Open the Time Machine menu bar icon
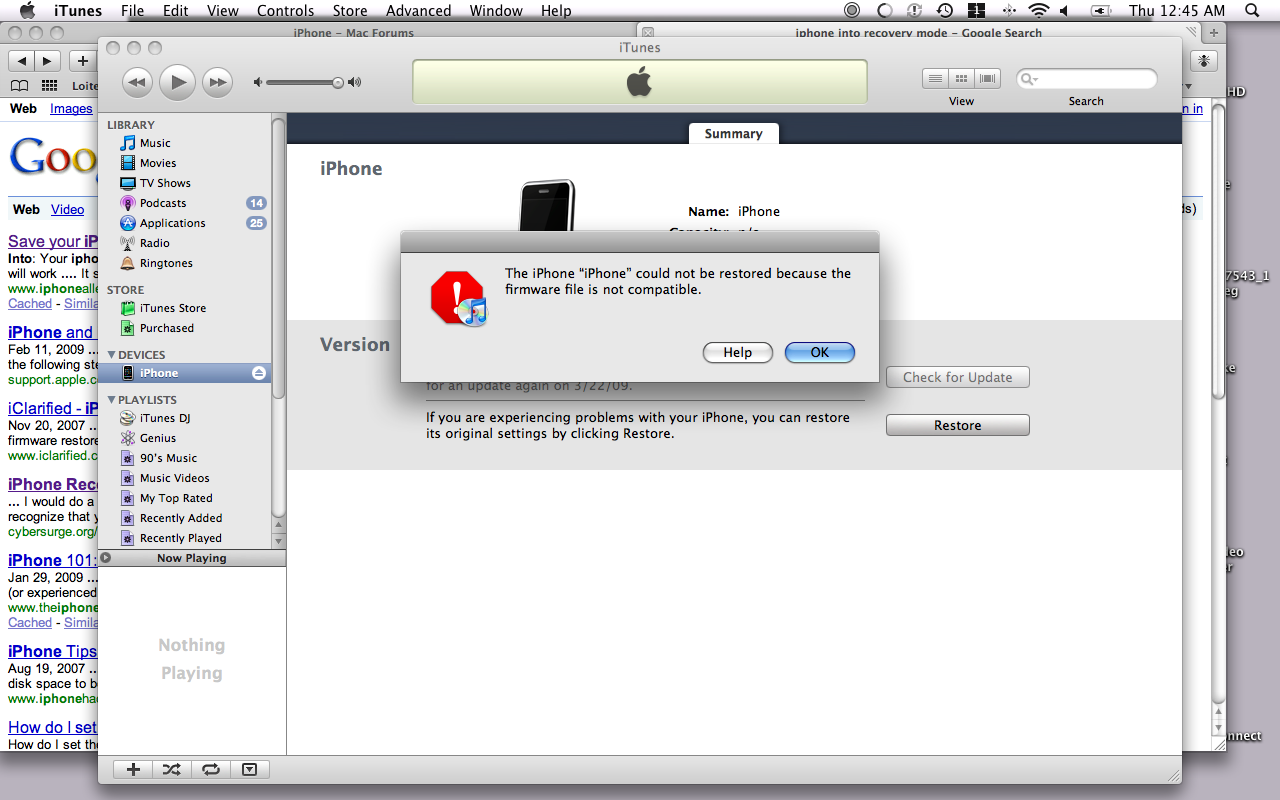1280x800 pixels. coord(945,10)
